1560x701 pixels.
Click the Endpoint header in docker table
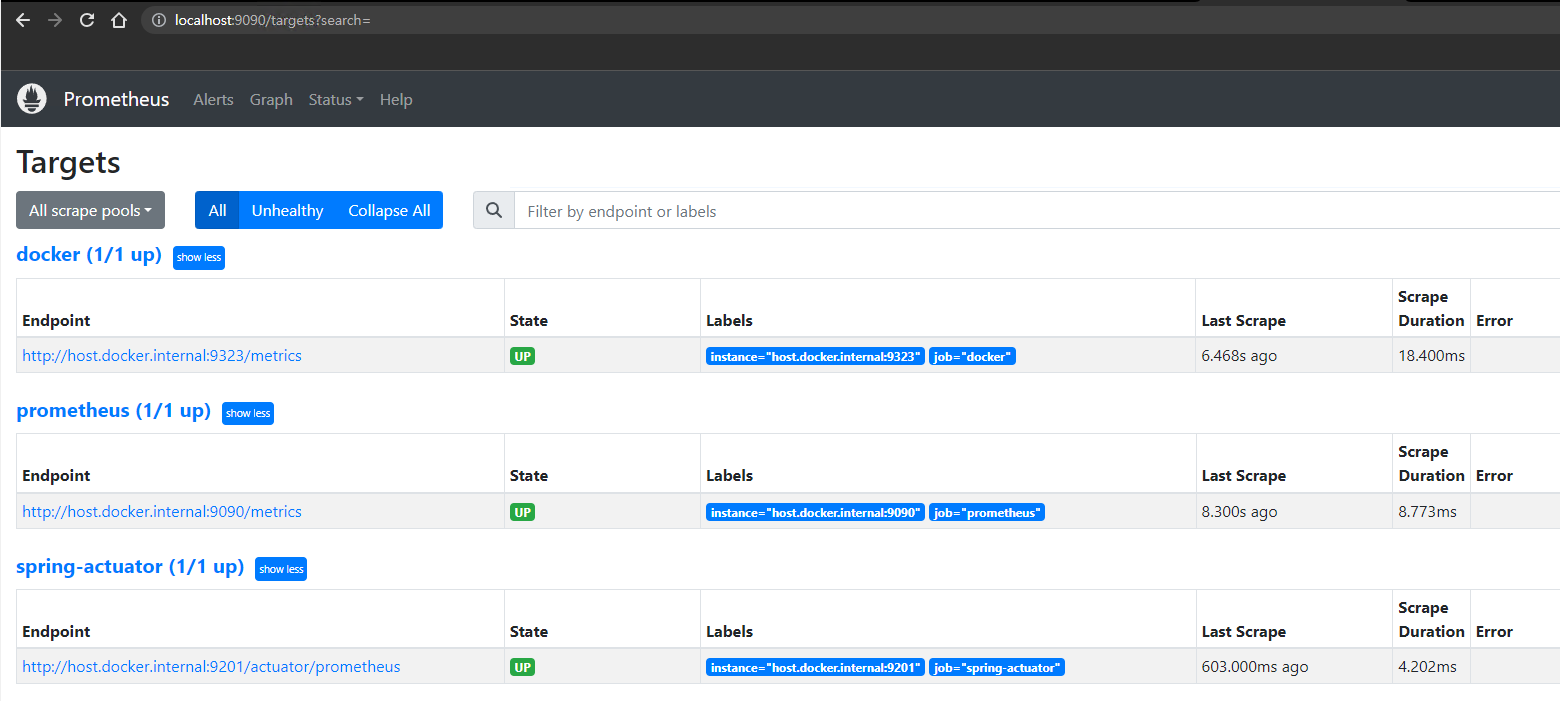(x=56, y=320)
